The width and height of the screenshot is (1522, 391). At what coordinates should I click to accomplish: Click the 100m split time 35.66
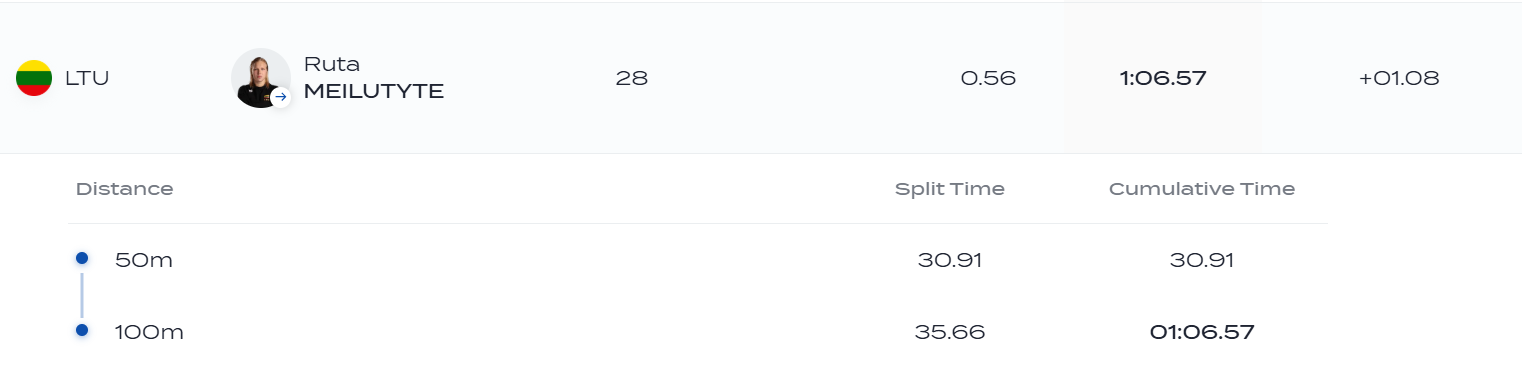[950, 332]
